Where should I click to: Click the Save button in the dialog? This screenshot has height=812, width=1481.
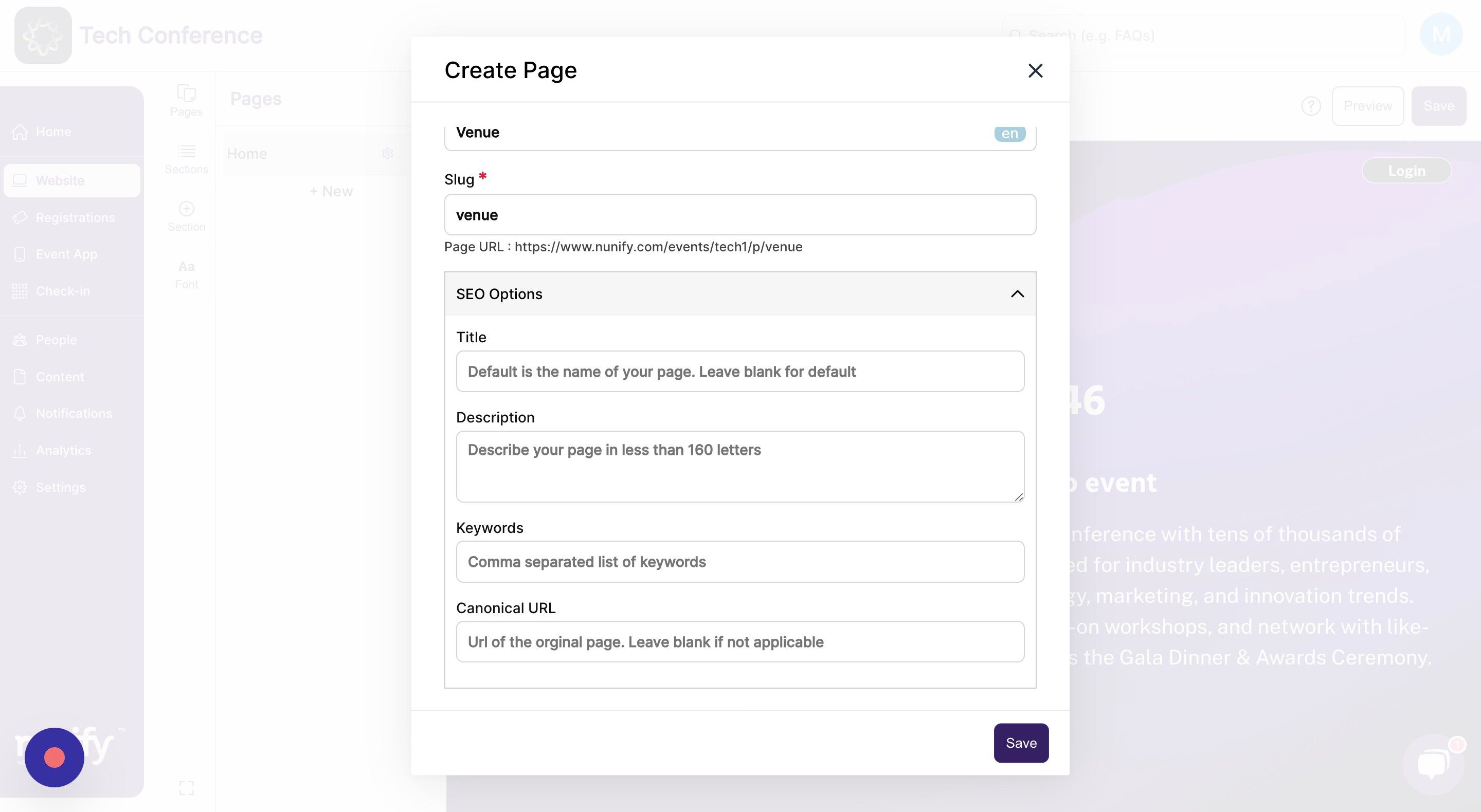[1020, 743]
